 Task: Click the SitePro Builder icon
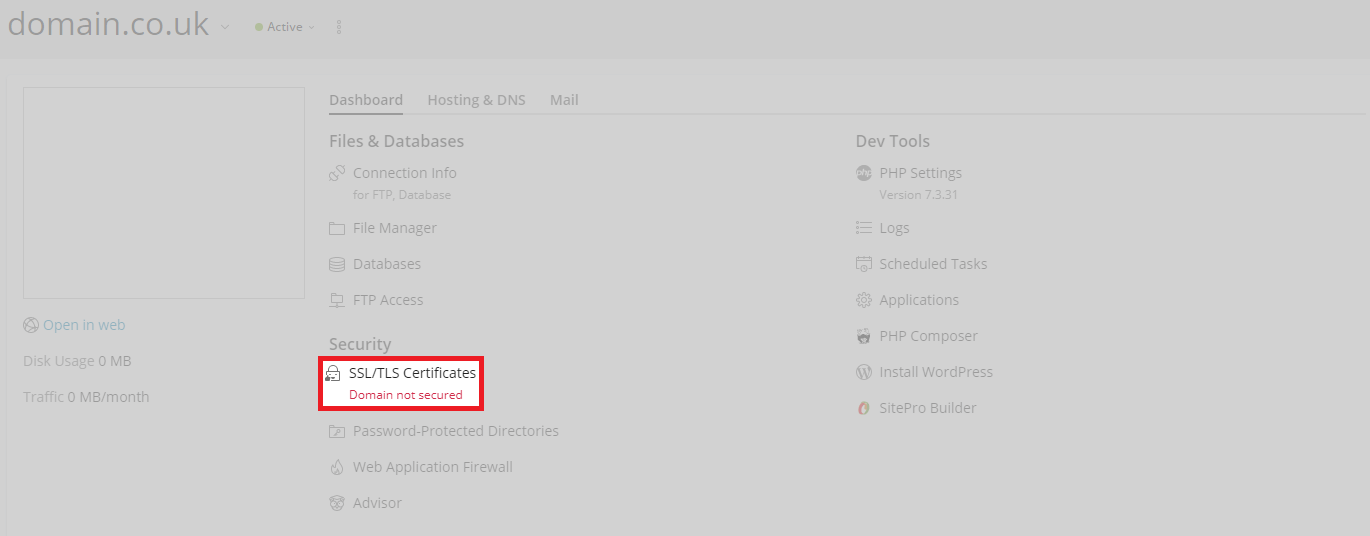click(x=864, y=408)
